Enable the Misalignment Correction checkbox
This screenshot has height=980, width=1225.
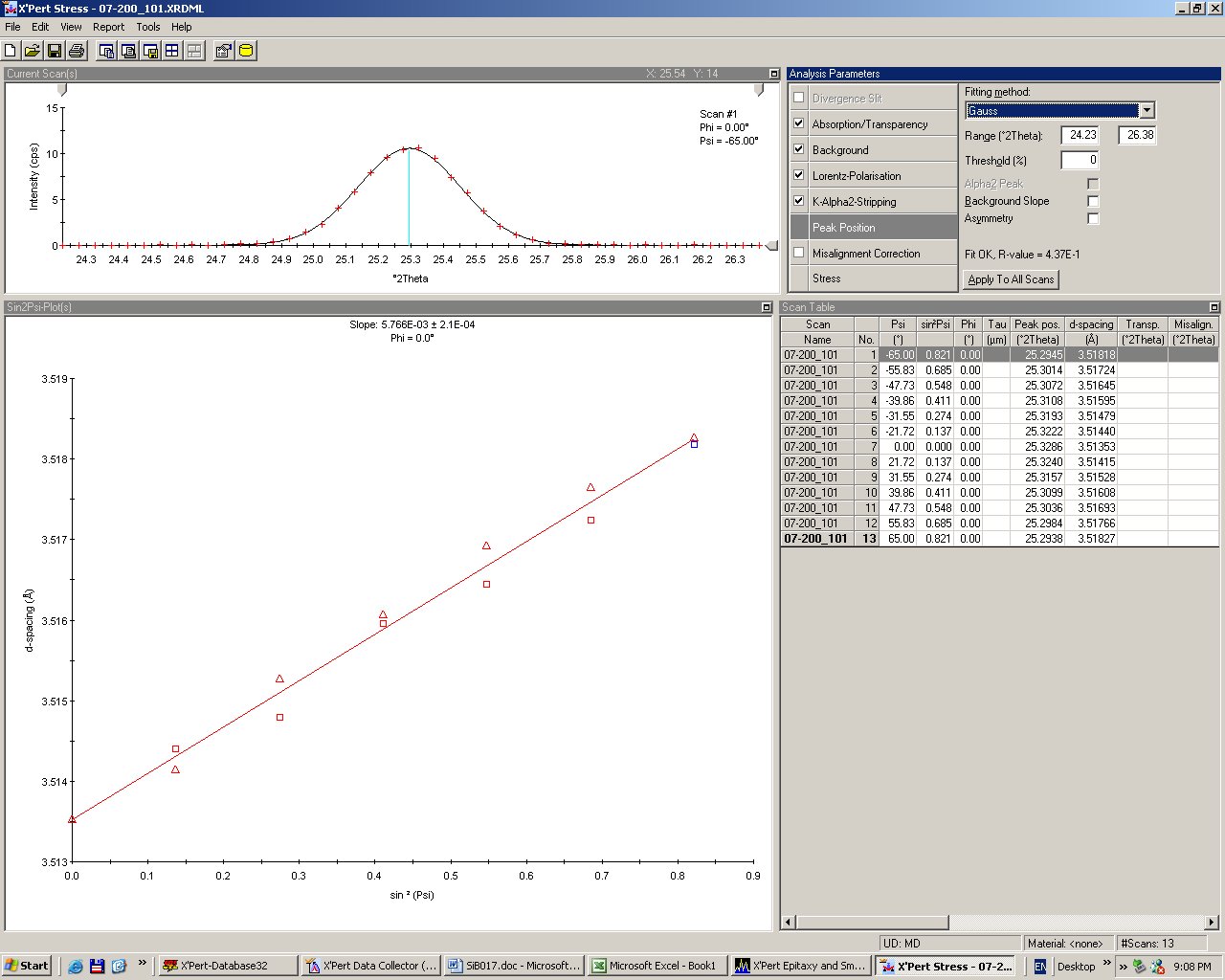tap(799, 253)
